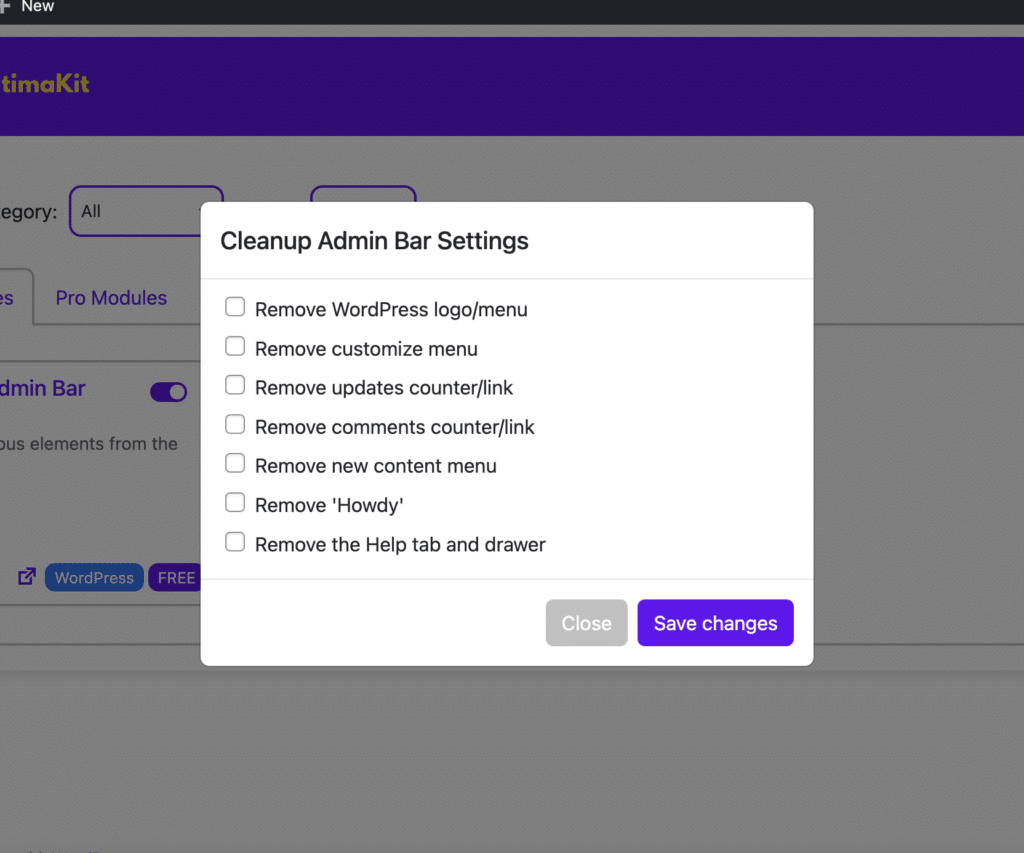Viewport: 1024px width, 853px height.
Task: Open the Category dropdown showing All
Action: click(145, 211)
